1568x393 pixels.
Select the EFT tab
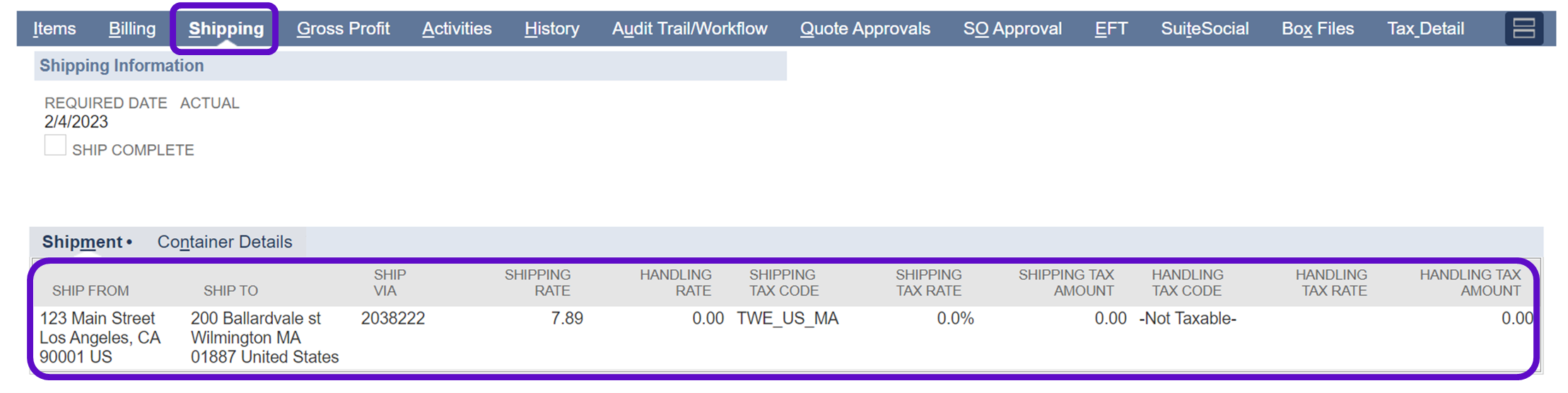click(1111, 29)
